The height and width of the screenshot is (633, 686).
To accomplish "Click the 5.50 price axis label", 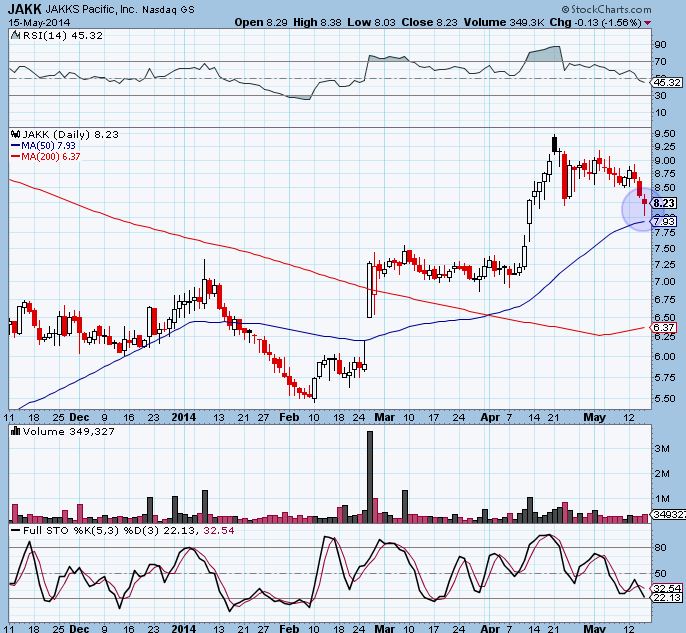I will [664, 399].
